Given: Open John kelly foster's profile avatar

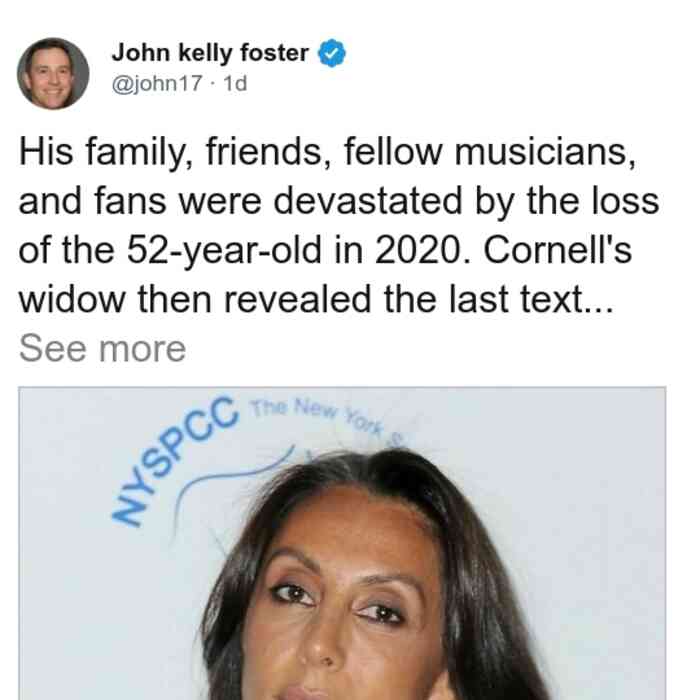Looking at the screenshot, I should pos(53,74).
